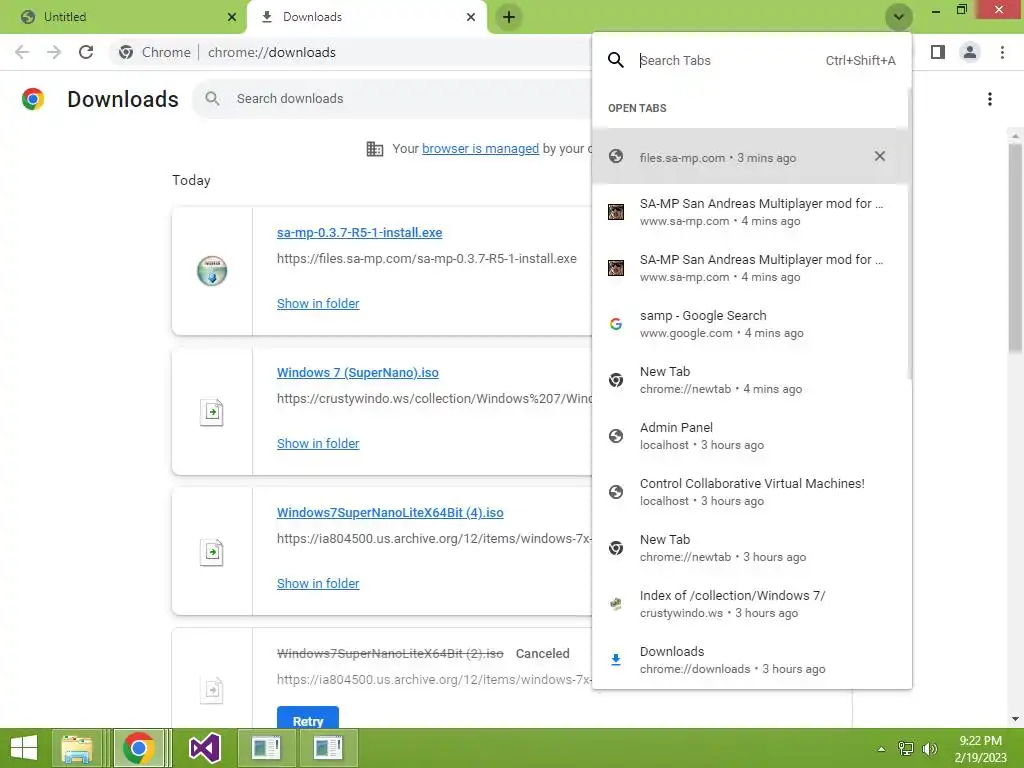Screen dimensions: 1024x768
Task: Switch to New Tab opened 4 mins ago
Action: tap(750, 380)
